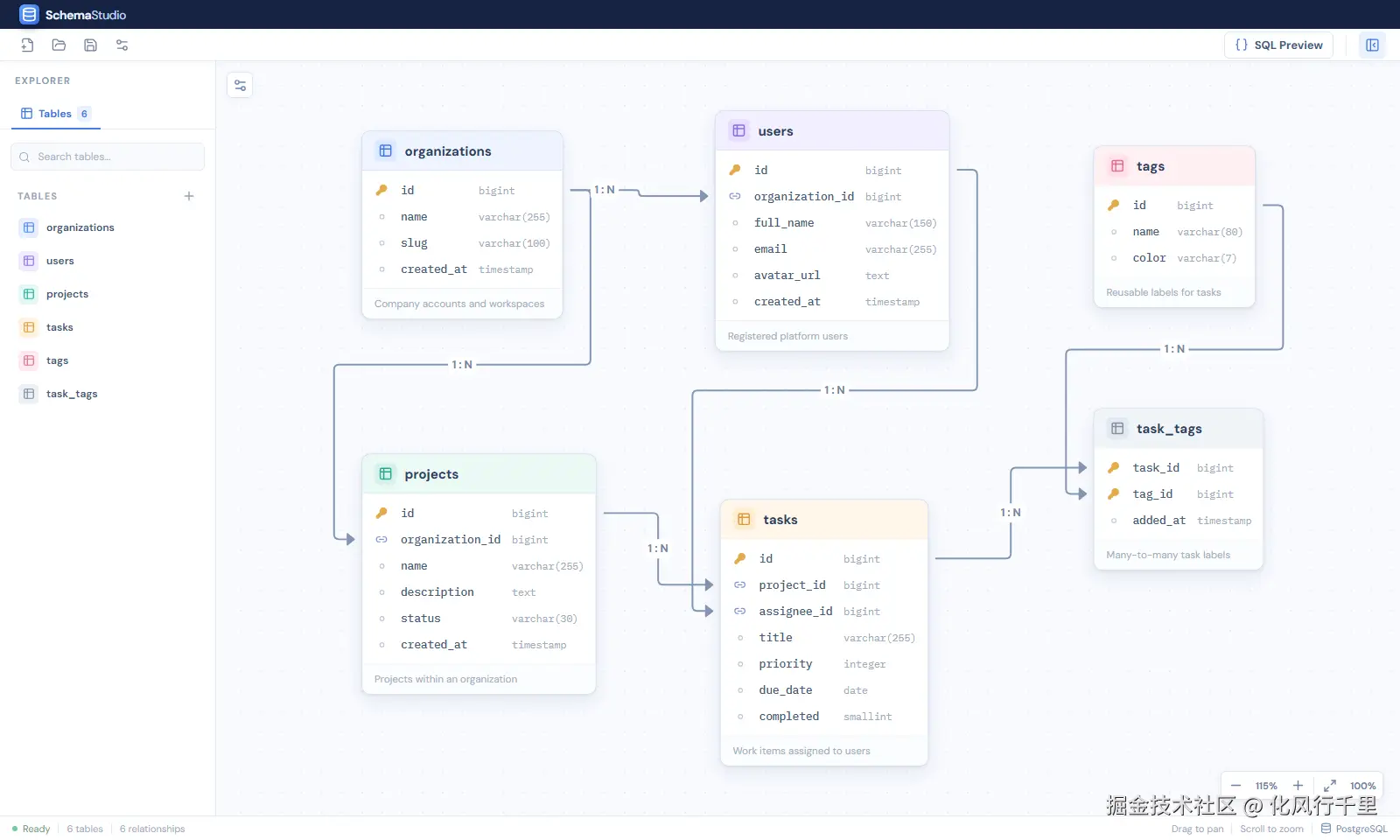Viewport: 1400px width, 840px height.
Task: Open settings sliders icon in top toolbar
Action: pyautogui.click(x=122, y=45)
